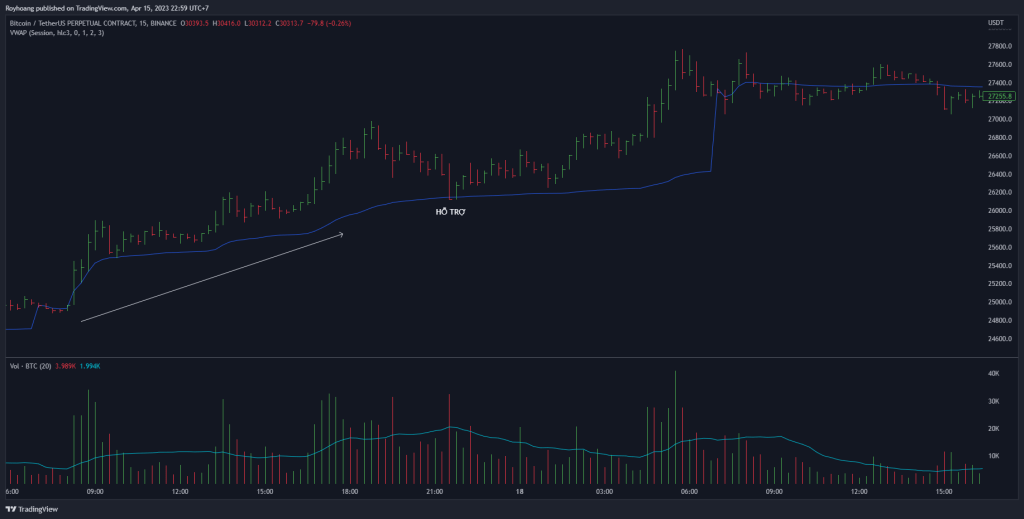Select the VWAP indicator legend
The width and height of the screenshot is (1024, 519).
(x=56, y=33)
